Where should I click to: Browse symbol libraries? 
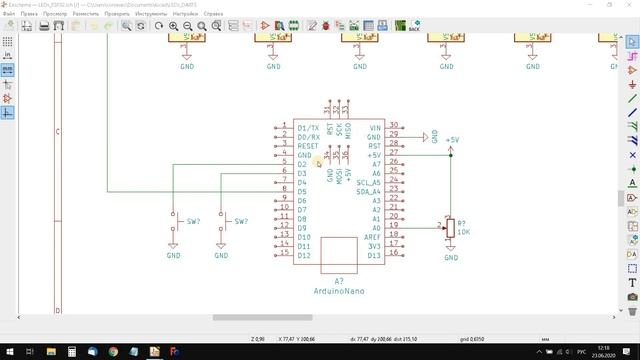click(x=279, y=26)
